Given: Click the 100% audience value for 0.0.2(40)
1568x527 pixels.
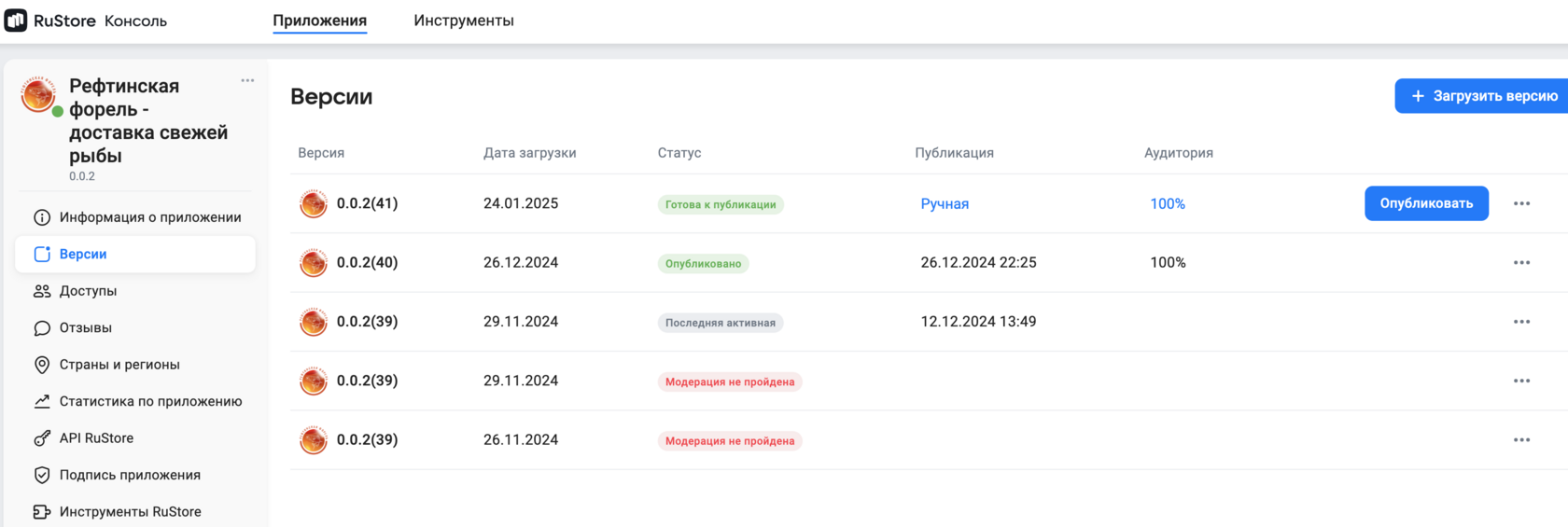Looking at the screenshot, I should (1168, 262).
